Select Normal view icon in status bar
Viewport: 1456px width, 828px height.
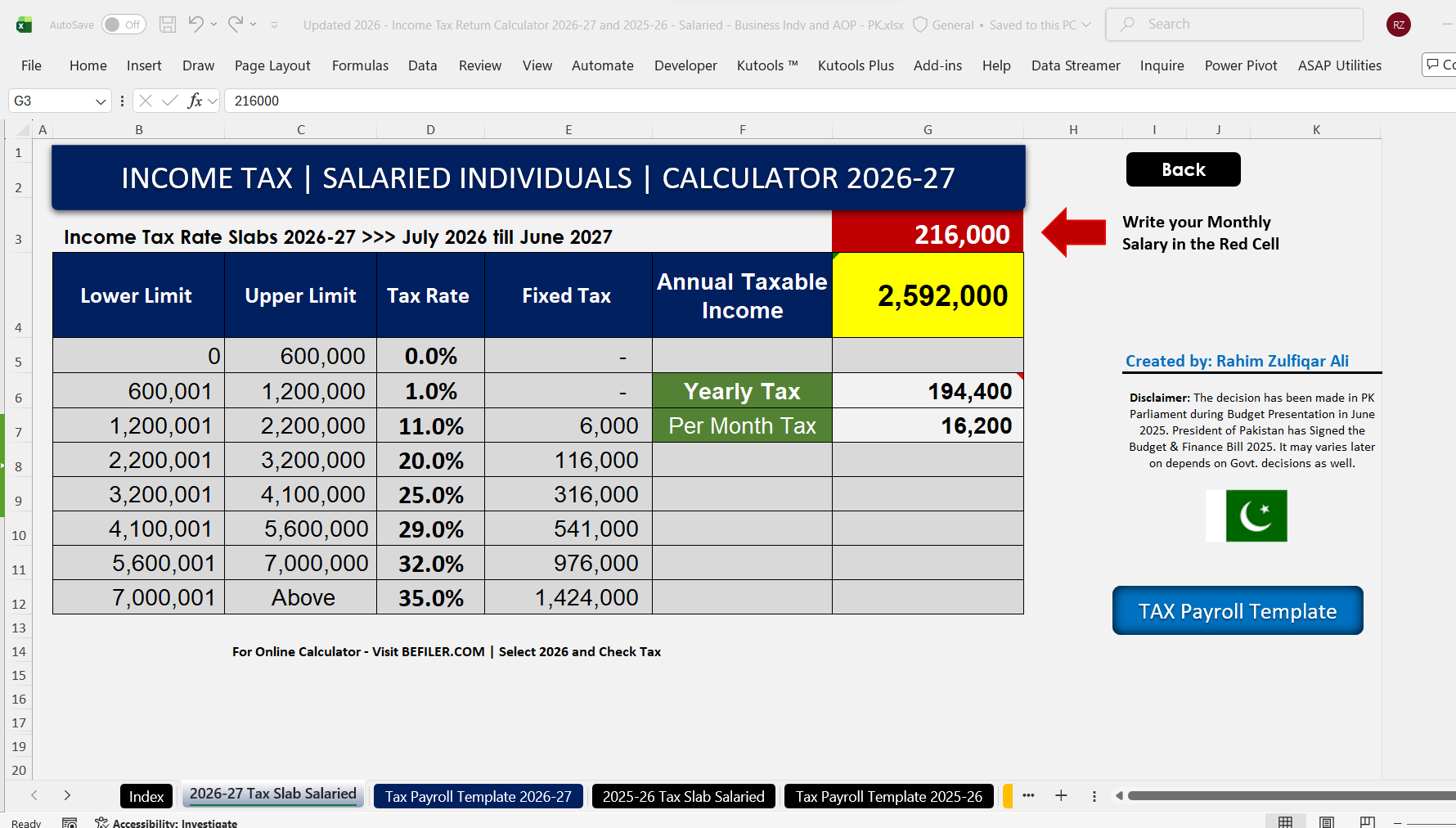tap(1285, 822)
